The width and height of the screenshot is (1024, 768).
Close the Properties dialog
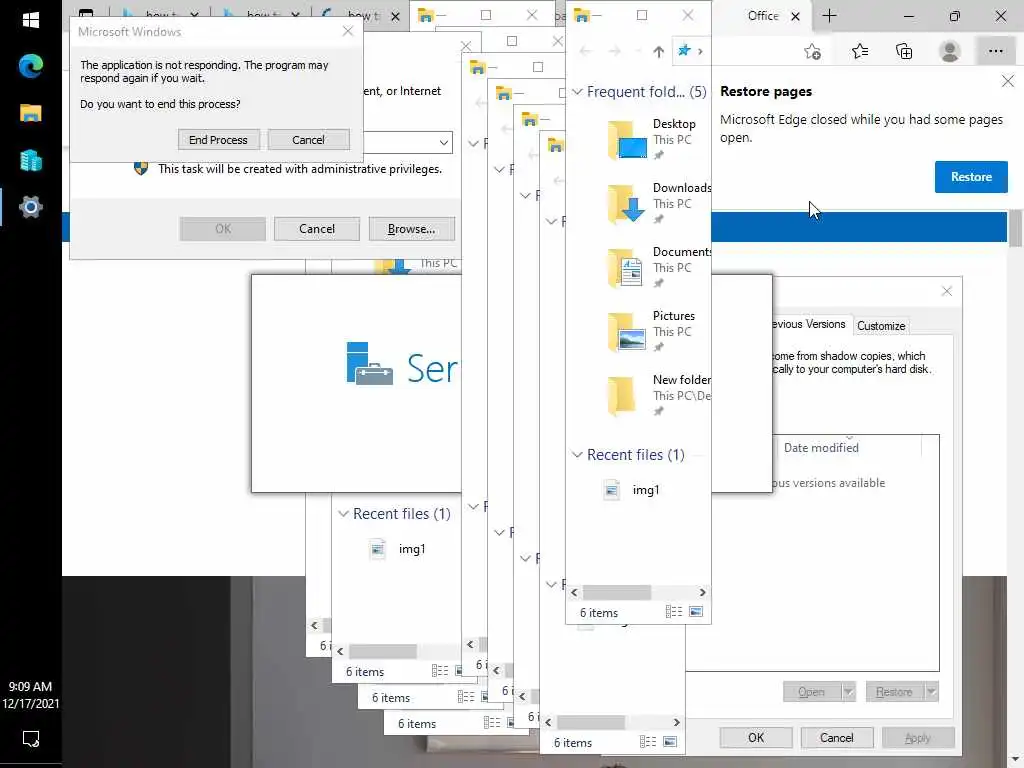(x=947, y=291)
